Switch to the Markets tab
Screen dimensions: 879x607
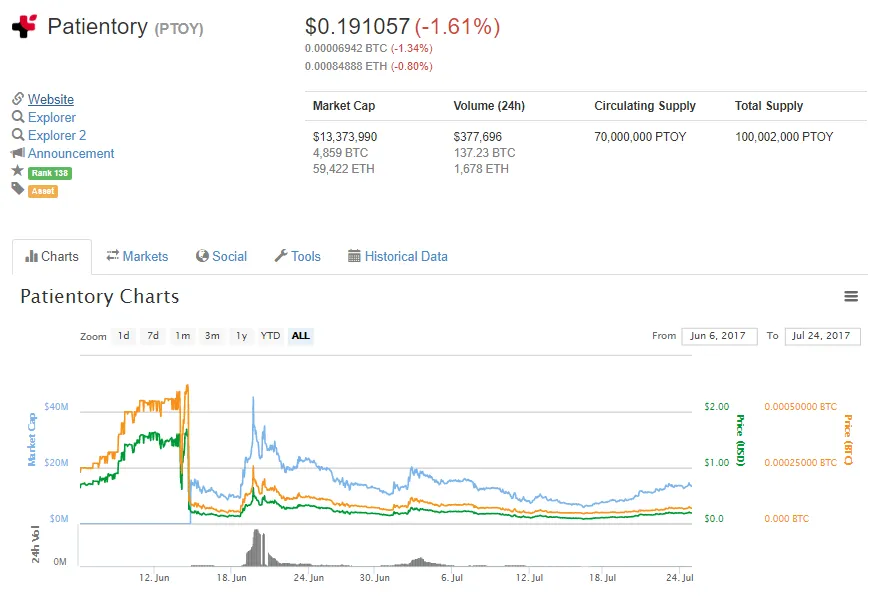(137, 256)
